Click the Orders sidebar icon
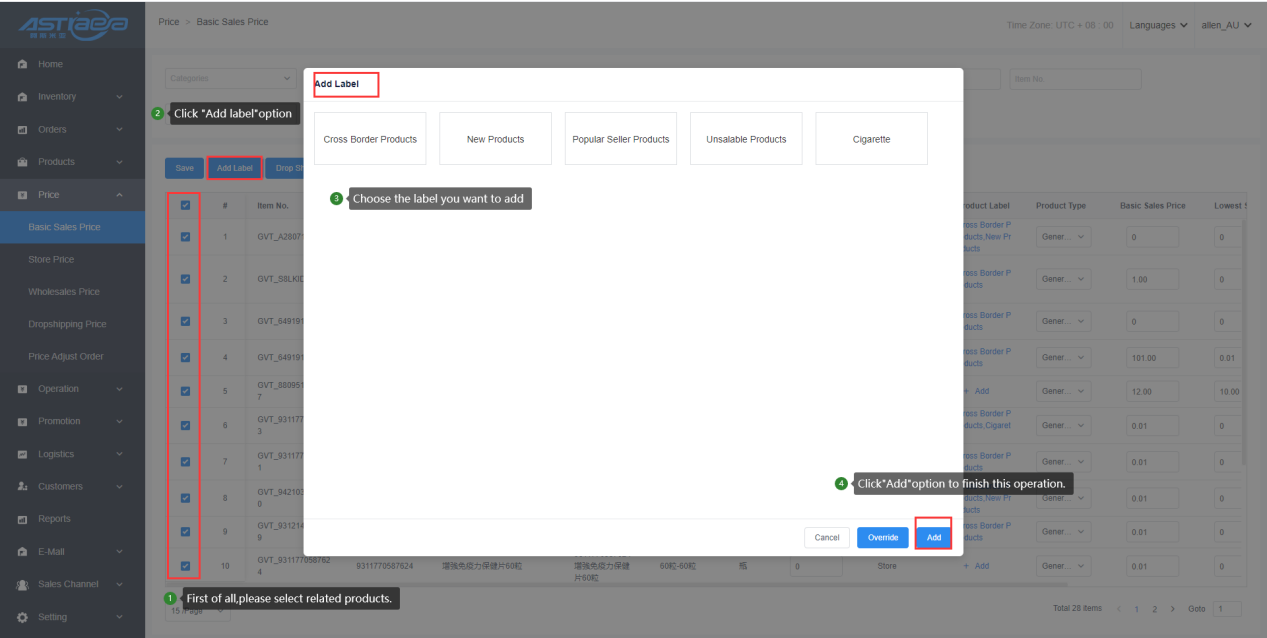Image resolution: width=1267 pixels, height=638 pixels. [x=22, y=130]
